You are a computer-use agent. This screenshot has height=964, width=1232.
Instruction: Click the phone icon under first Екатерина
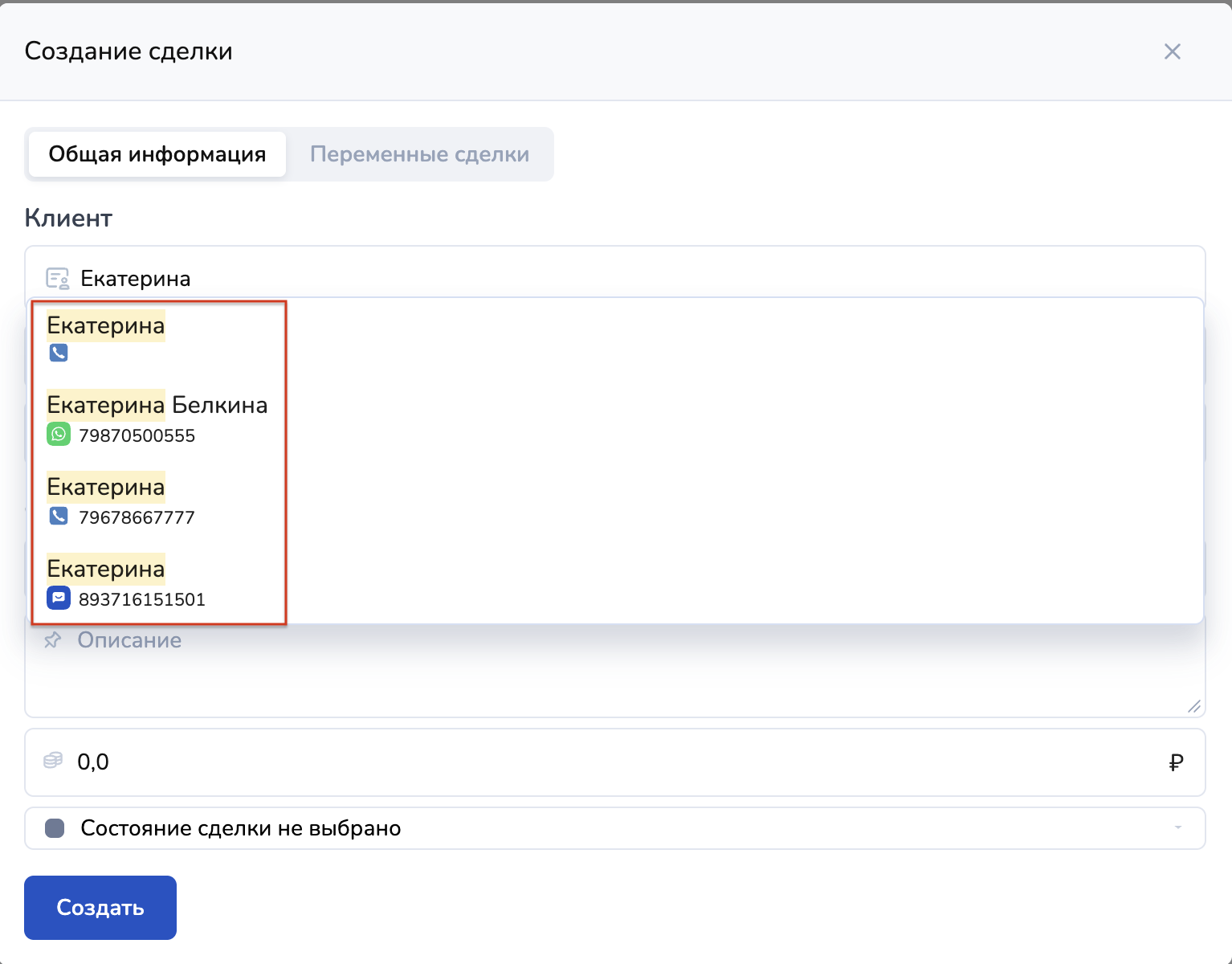click(59, 353)
